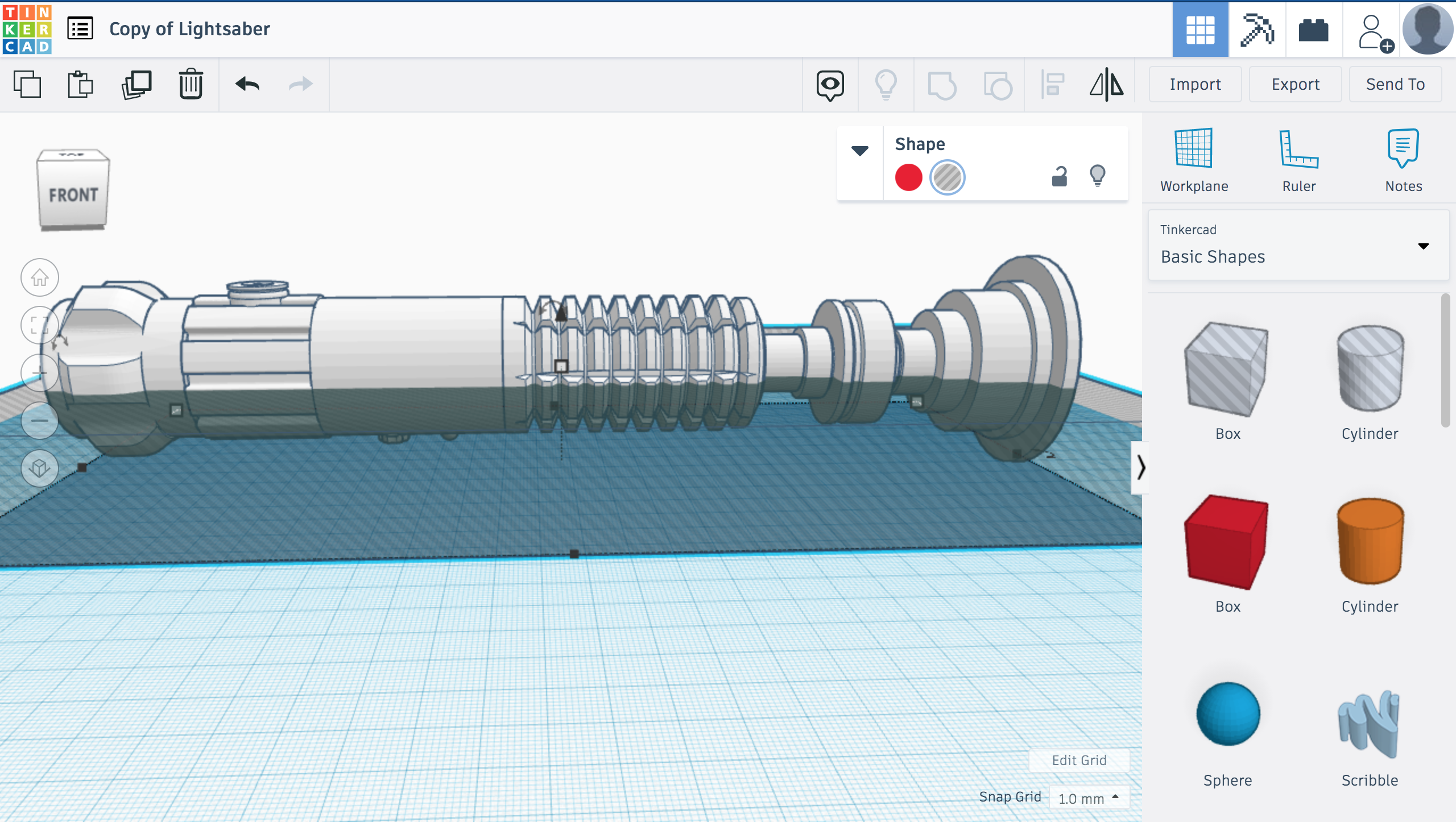
Task: Show all hidden shapes lightbulb
Action: (x=886, y=85)
